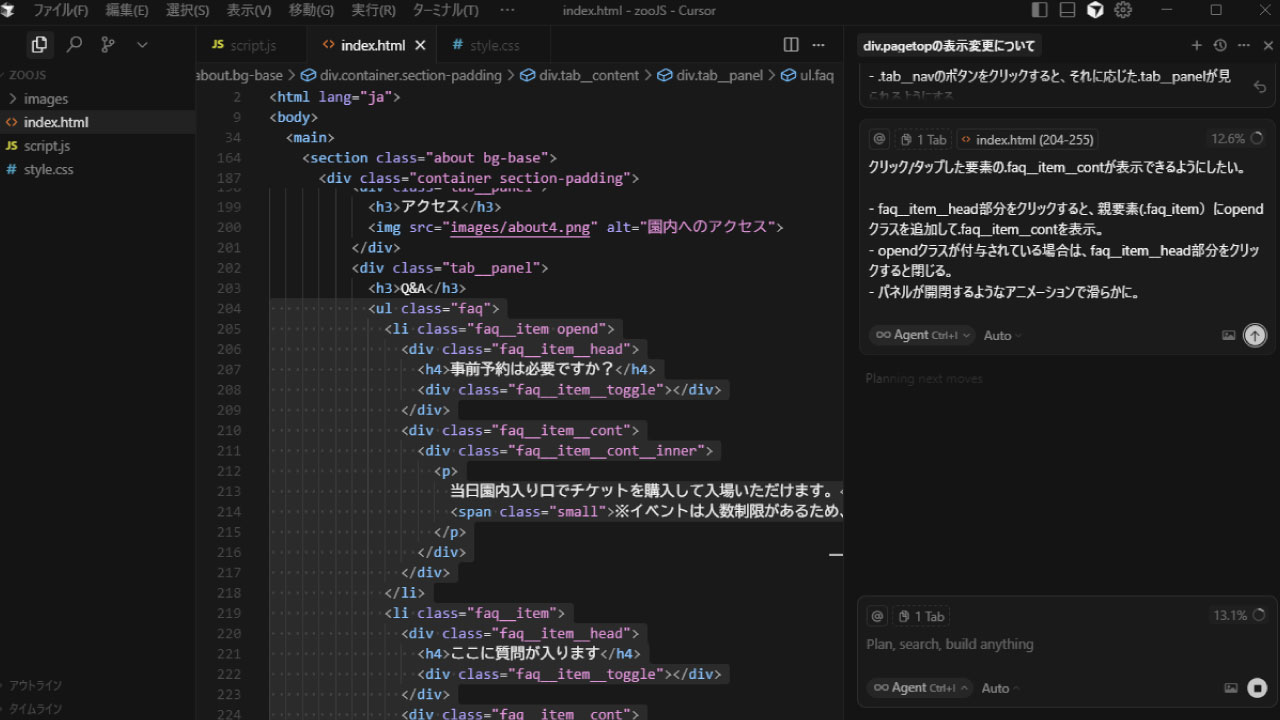This screenshot has width=1280, height=720.
Task: Open the Auto model dropdown in new prompt box
Action: [1001, 688]
